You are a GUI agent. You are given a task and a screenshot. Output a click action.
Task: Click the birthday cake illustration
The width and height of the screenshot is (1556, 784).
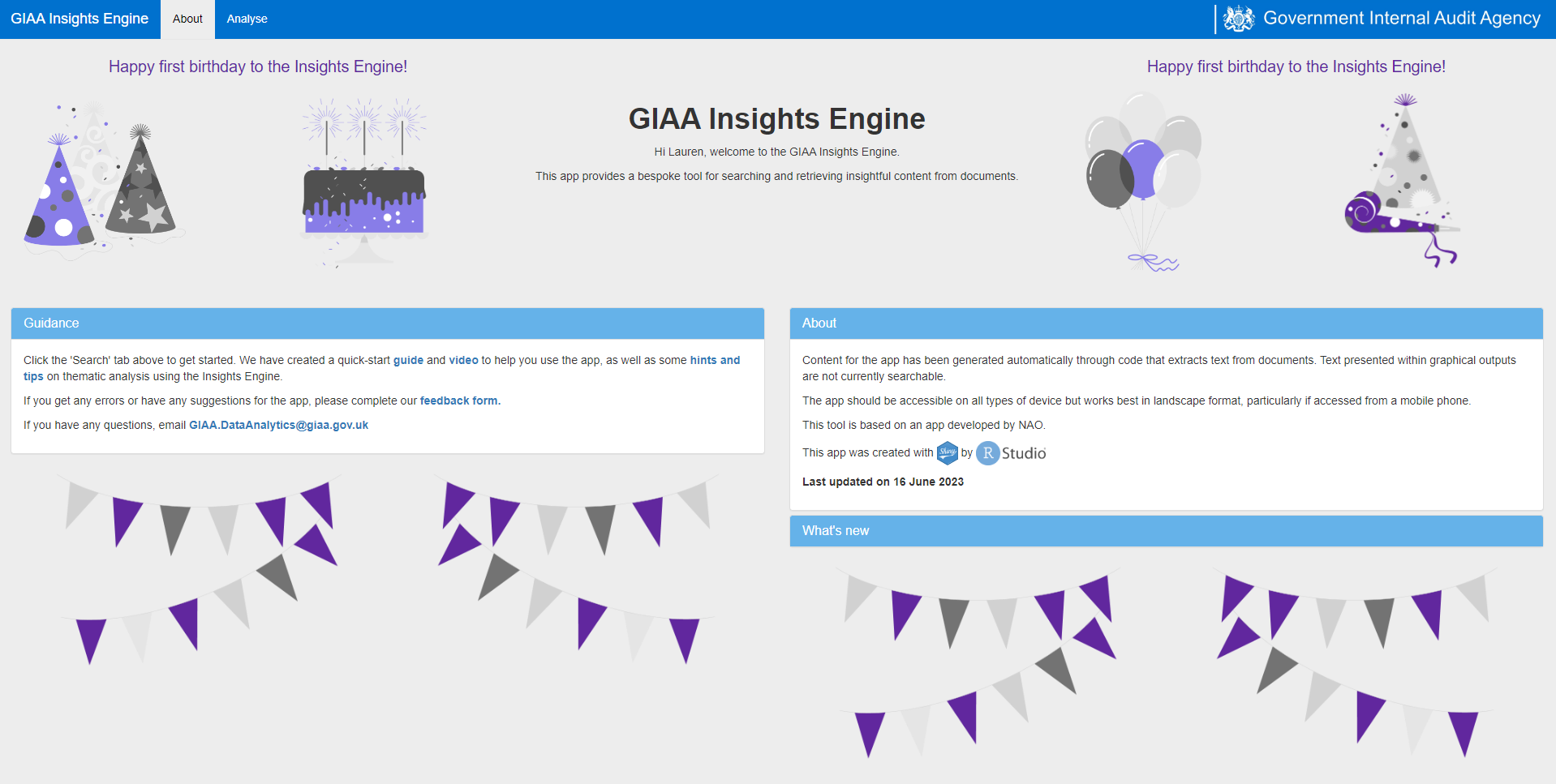click(x=363, y=183)
